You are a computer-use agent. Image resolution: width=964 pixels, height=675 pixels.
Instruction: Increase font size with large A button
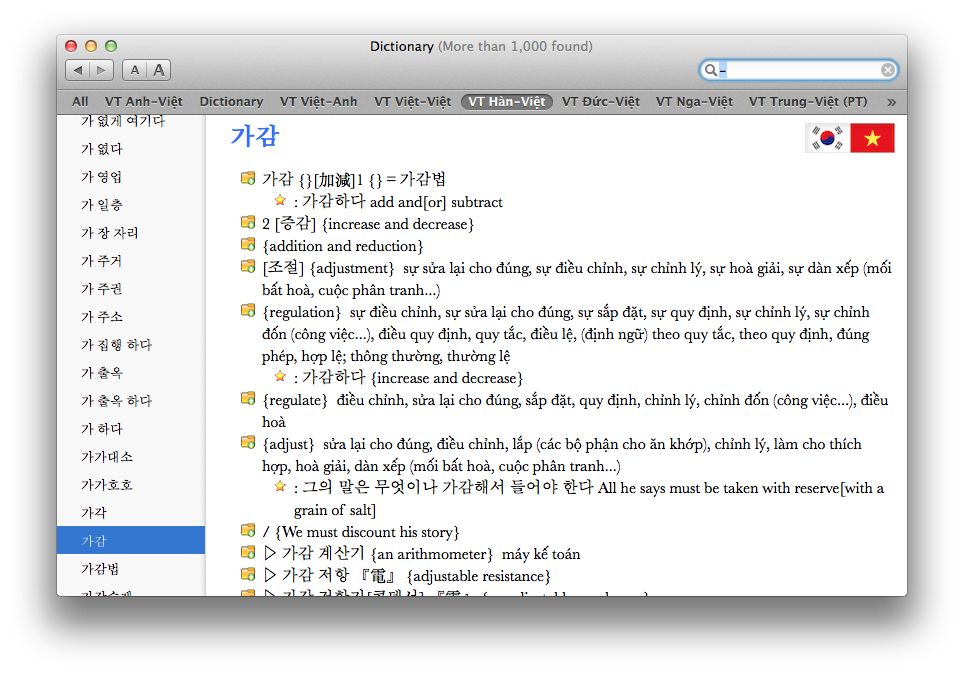point(159,70)
